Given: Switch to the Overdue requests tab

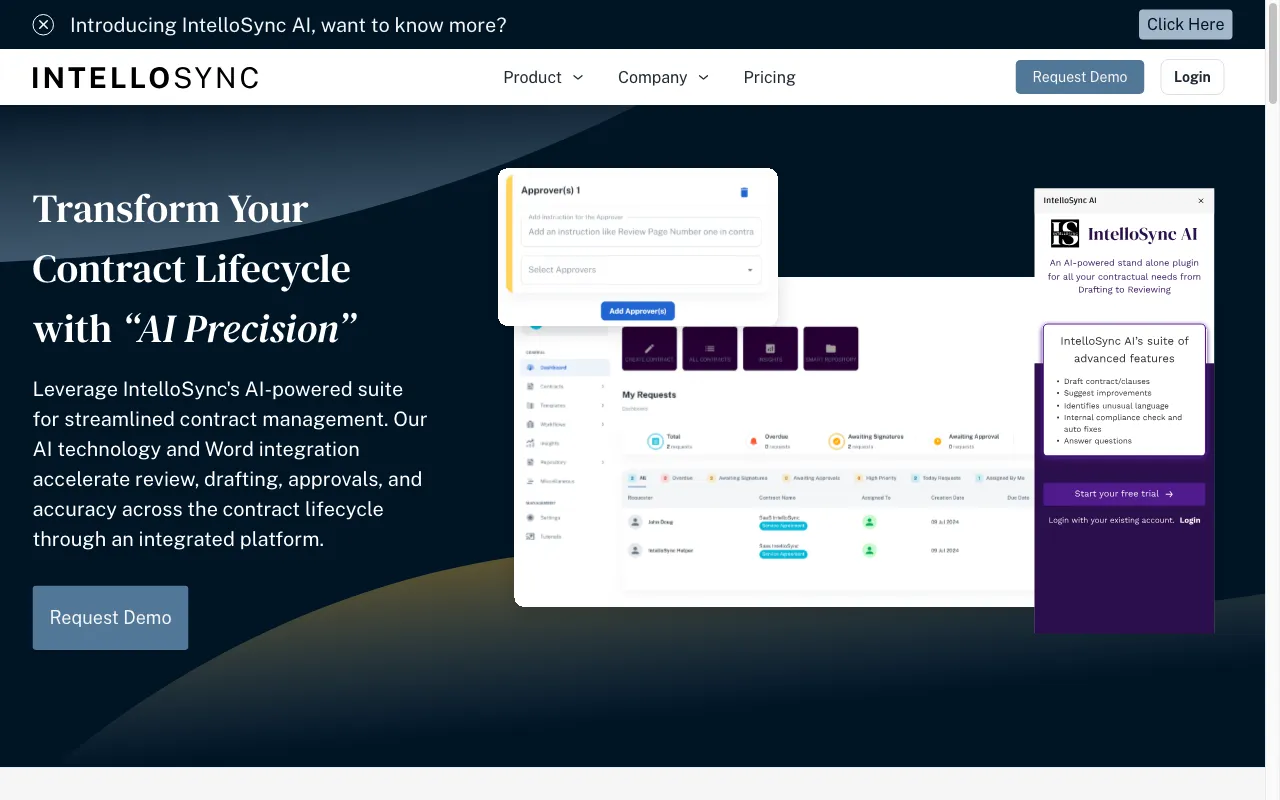Looking at the screenshot, I should [678, 478].
